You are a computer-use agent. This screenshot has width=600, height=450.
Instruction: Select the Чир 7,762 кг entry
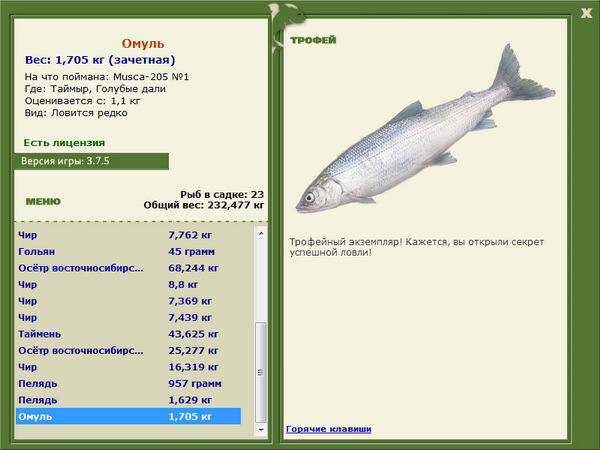(129, 235)
